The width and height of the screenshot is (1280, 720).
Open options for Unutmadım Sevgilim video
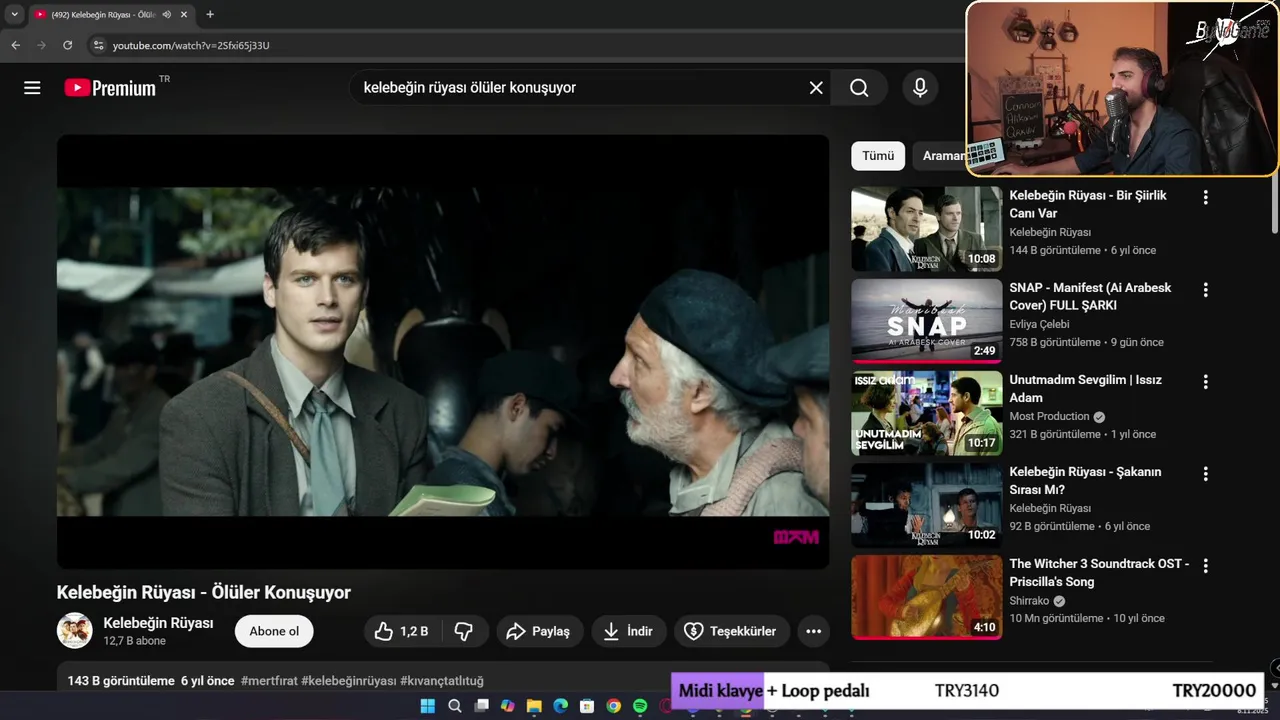click(x=1205, y=382)
